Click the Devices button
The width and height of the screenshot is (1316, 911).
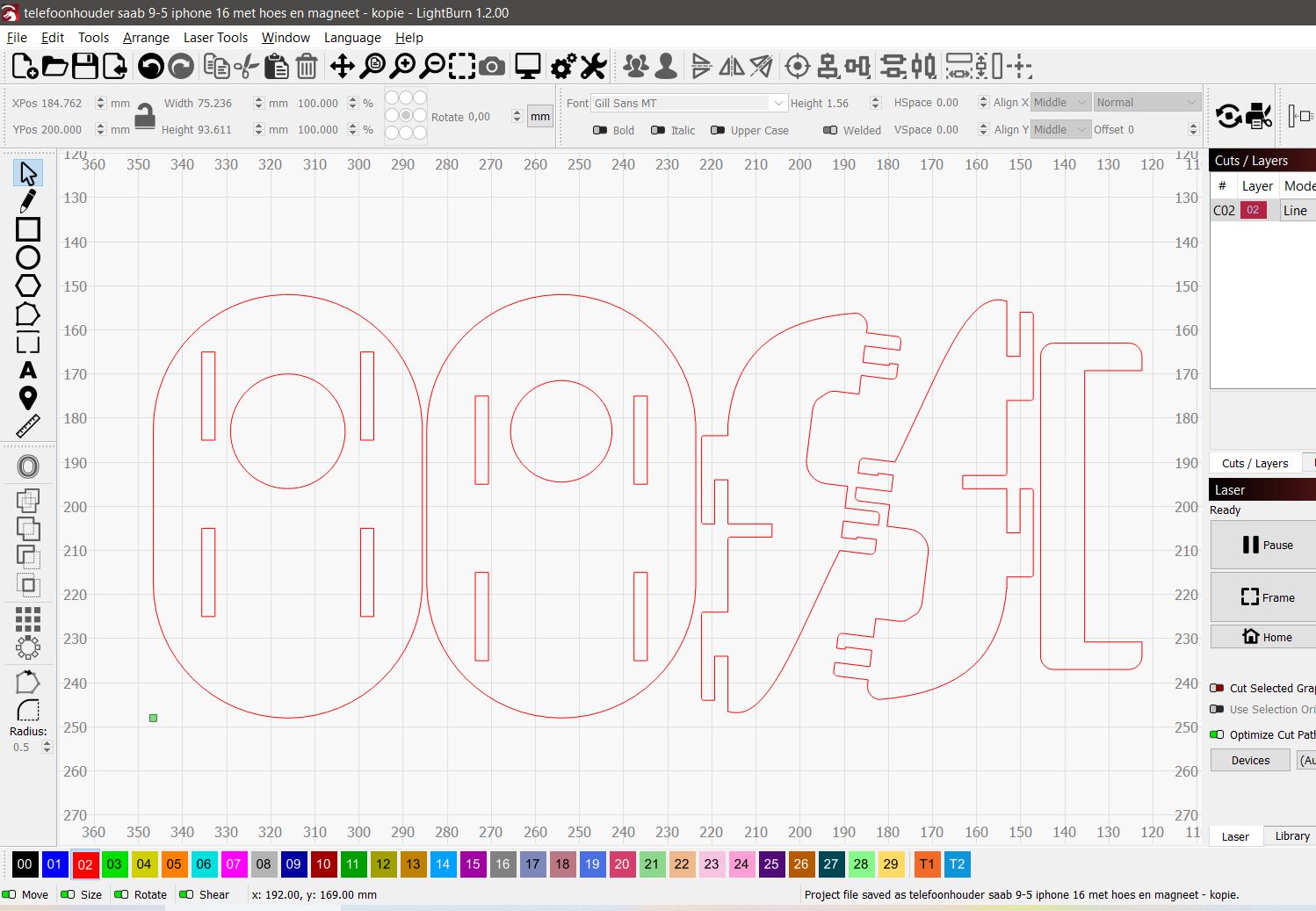click(1250, 760)
